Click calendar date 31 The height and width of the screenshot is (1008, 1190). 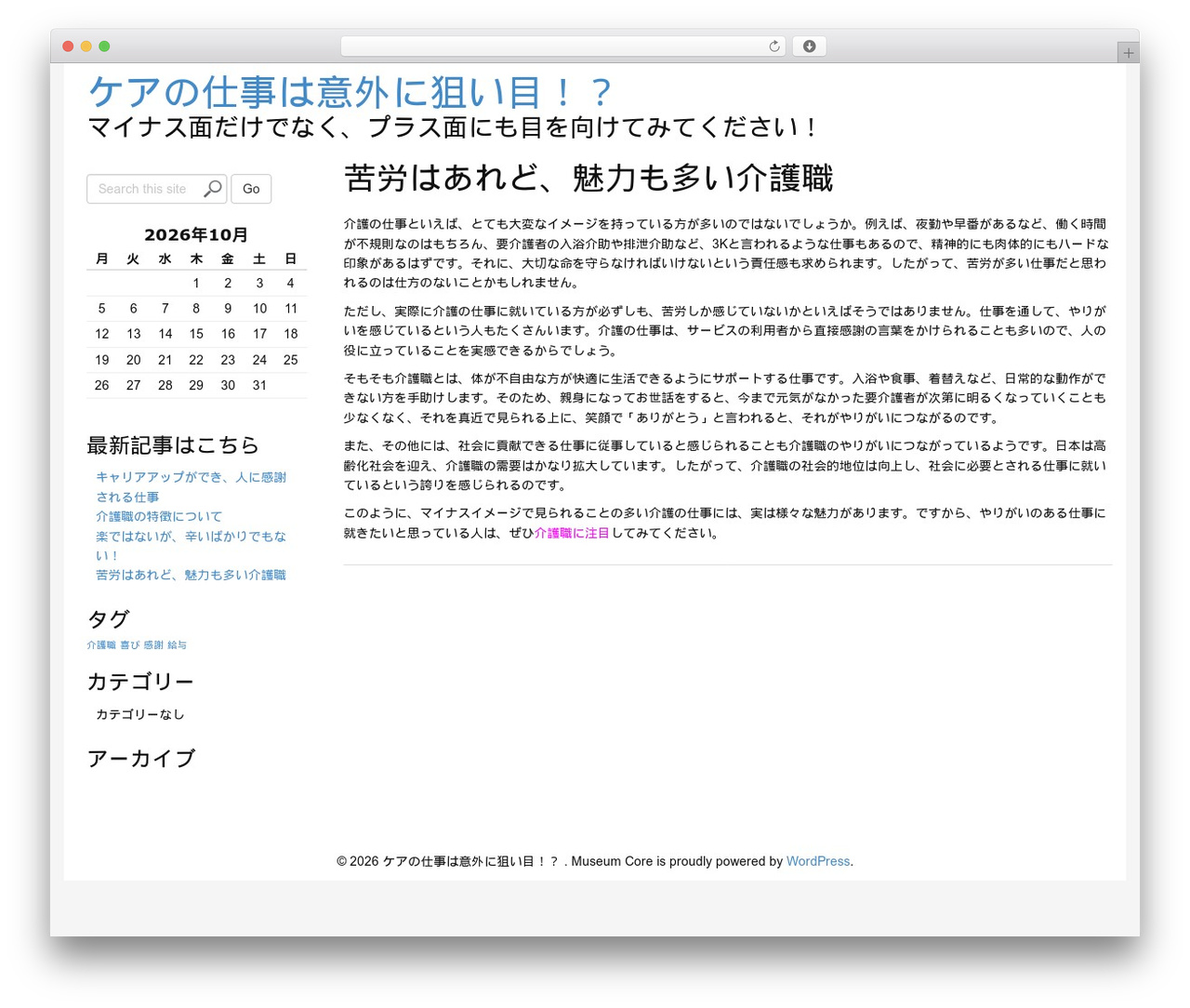click(259, 385)
